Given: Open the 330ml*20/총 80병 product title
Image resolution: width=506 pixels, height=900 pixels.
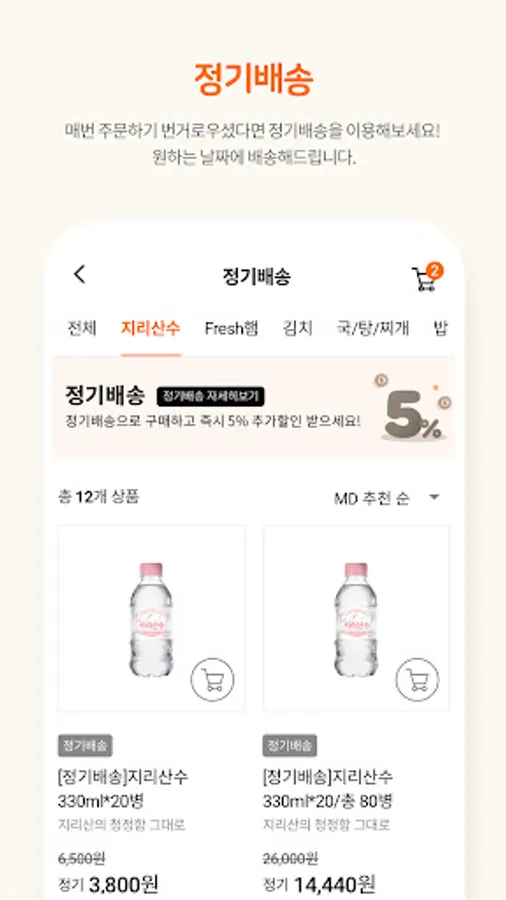Looking at the screenshot, I should [x=328, y=789].
